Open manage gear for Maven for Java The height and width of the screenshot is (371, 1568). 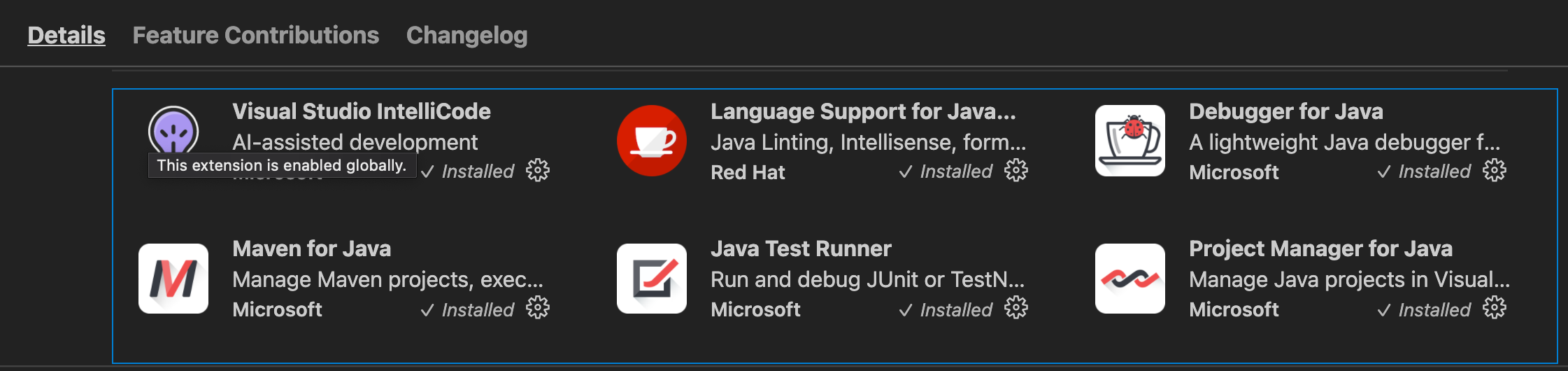tap(538, 308)
